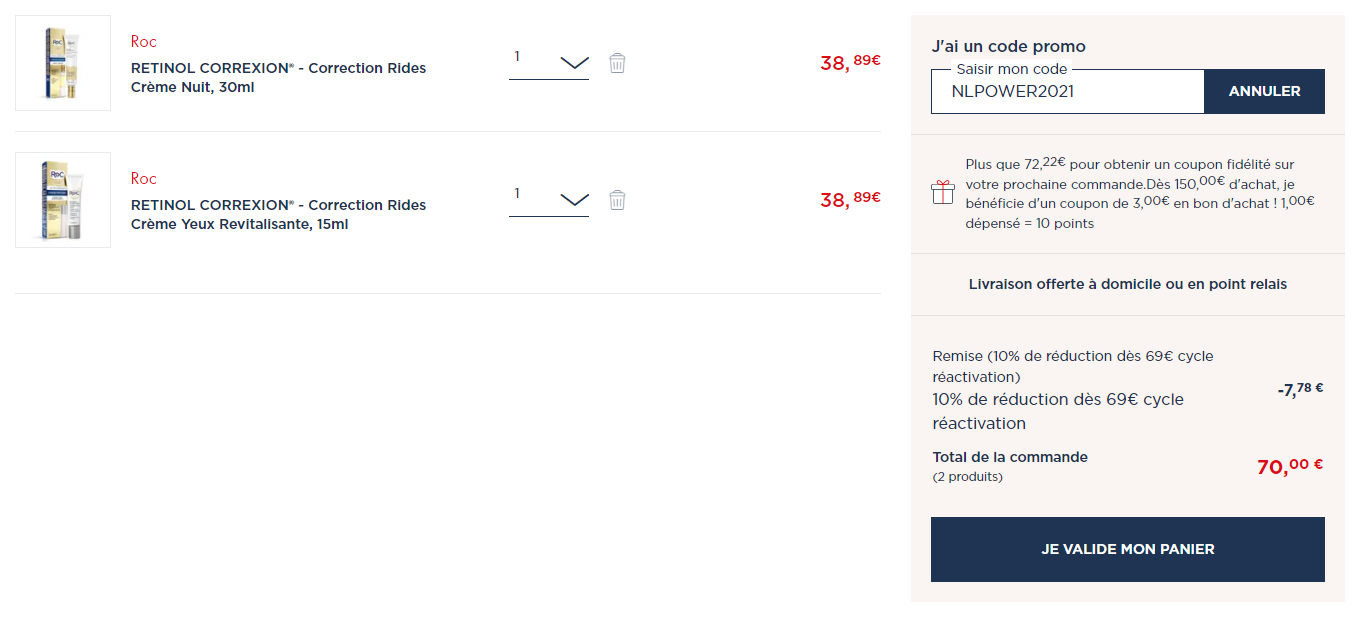
Task: Click the J'ai un code promo heading
Action: click(x=1008, y=46)
